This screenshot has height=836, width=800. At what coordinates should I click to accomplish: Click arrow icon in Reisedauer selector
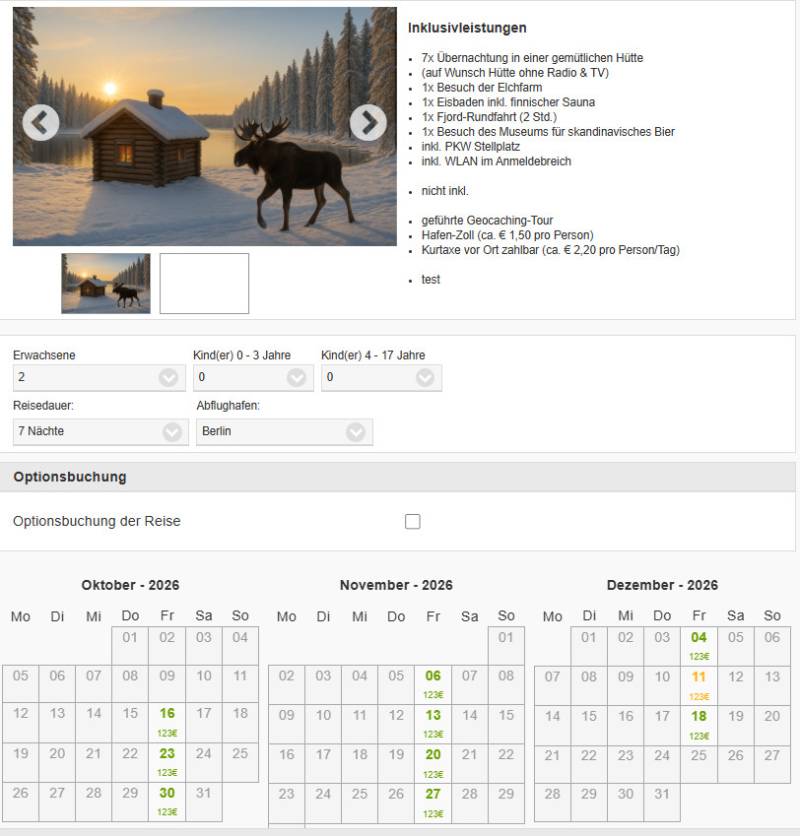(172, 432)
